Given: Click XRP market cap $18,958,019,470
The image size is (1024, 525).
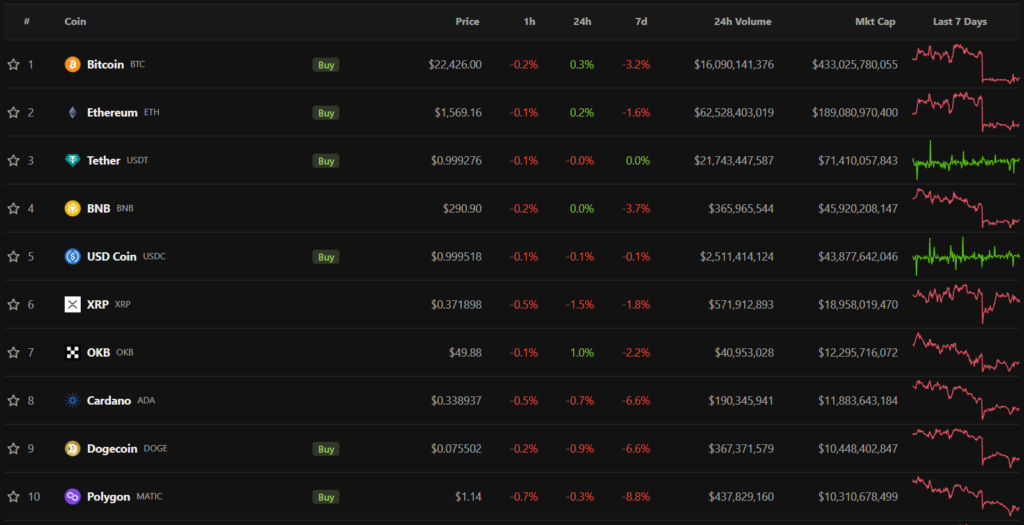Looking at the screenshot, I should click(858, 304).
